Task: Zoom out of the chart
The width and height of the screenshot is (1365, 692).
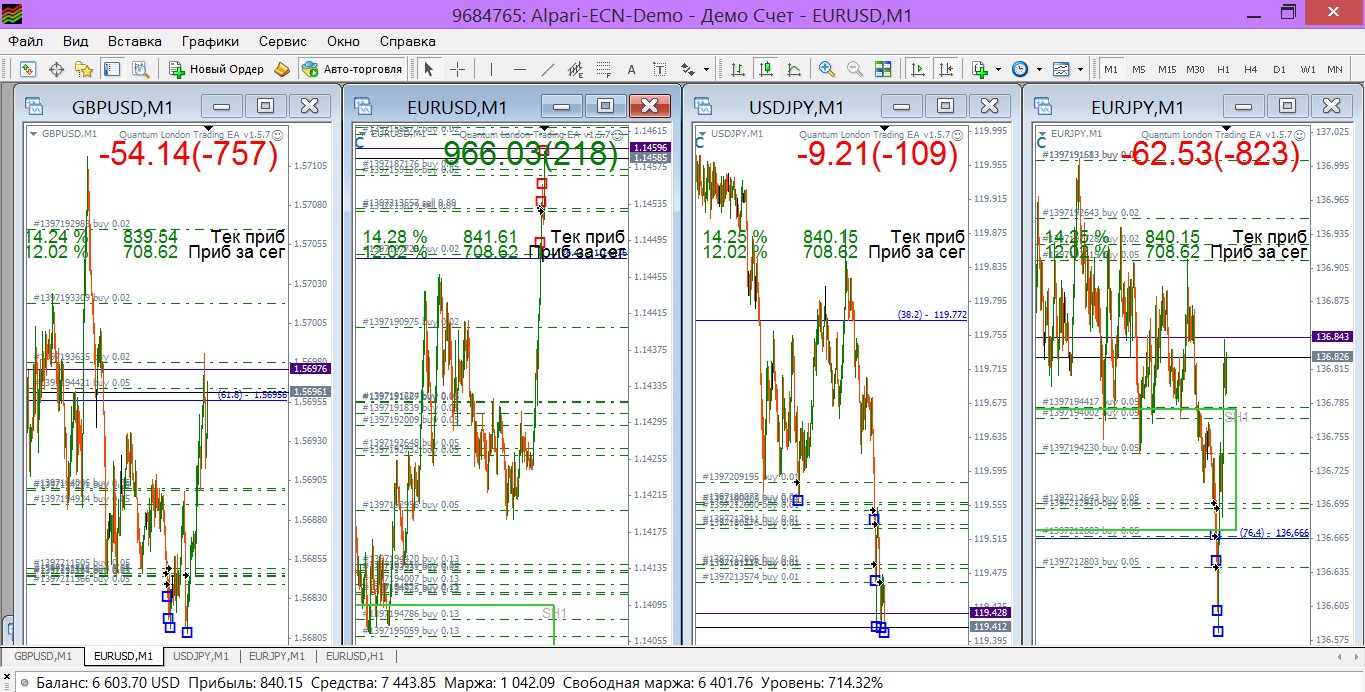Action: [855, 69]
